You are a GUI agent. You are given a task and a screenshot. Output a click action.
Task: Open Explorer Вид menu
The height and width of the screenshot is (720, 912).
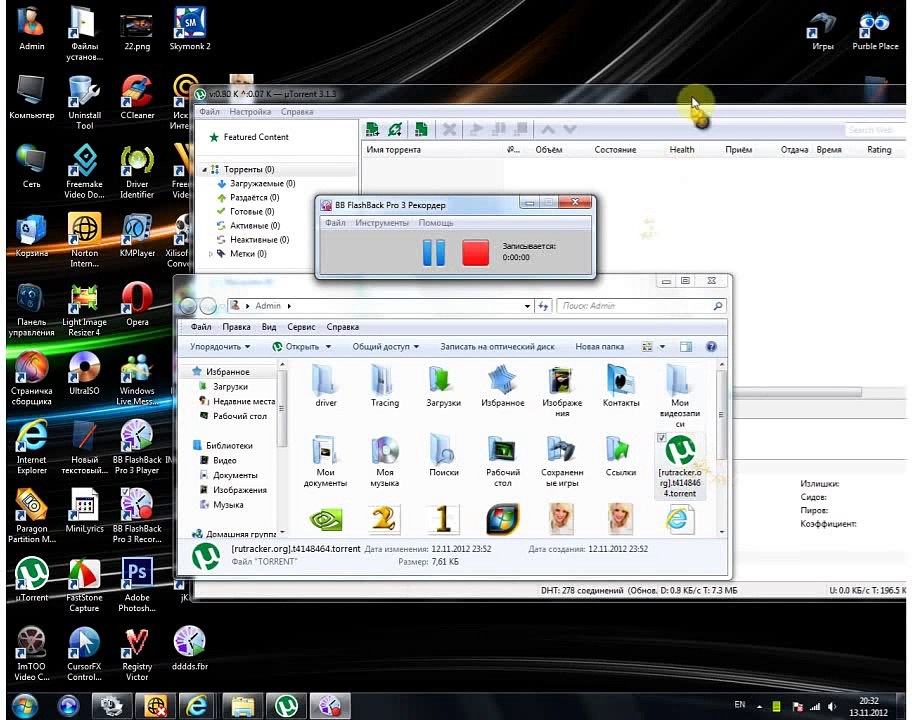[x=269, y=327]
